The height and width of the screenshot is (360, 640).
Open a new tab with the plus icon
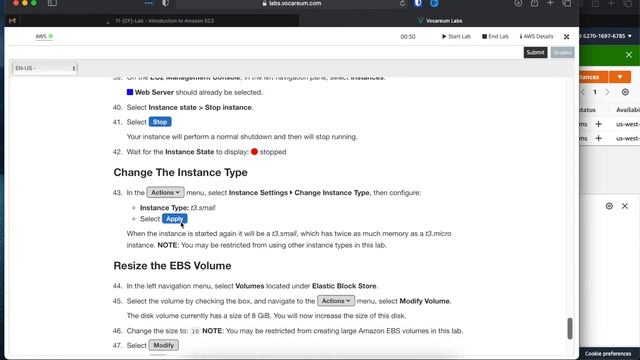coord(550,3)
